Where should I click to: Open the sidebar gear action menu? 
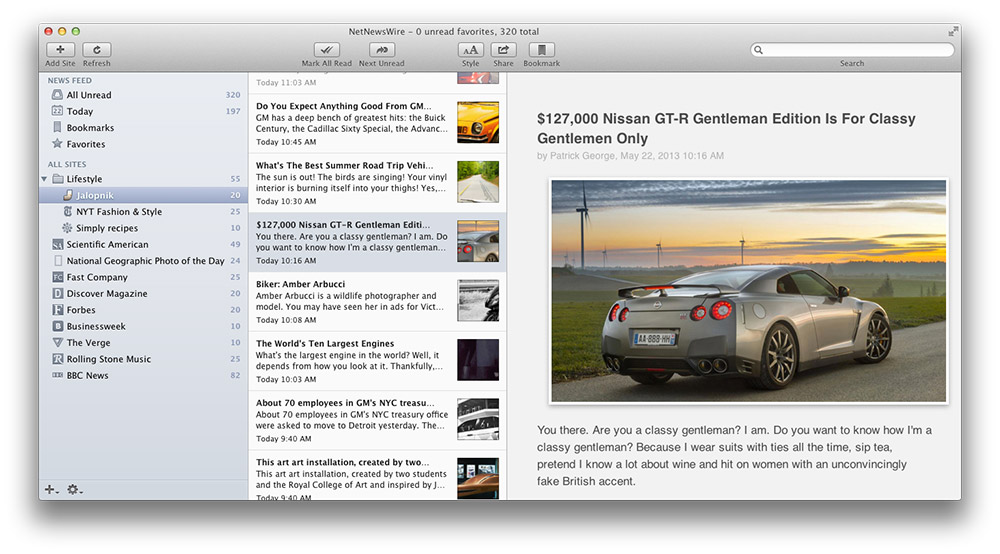pyautogui.click(x=75, y=490)
